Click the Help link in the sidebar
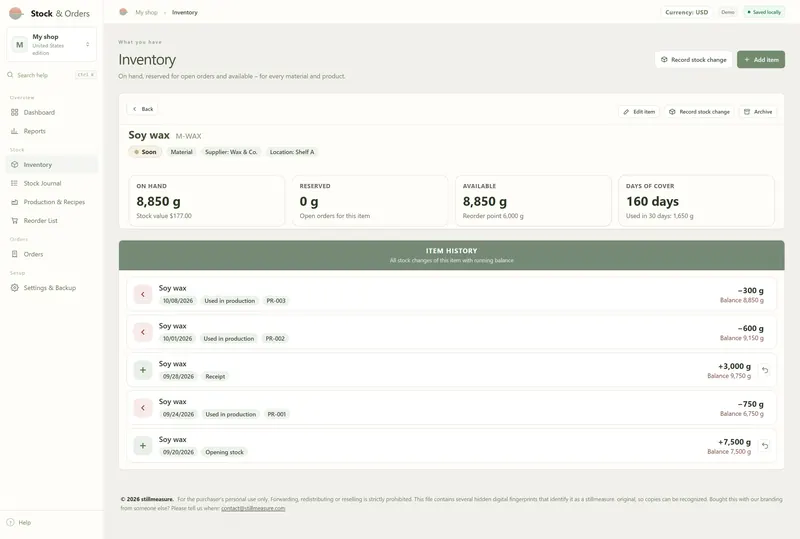 19,522
